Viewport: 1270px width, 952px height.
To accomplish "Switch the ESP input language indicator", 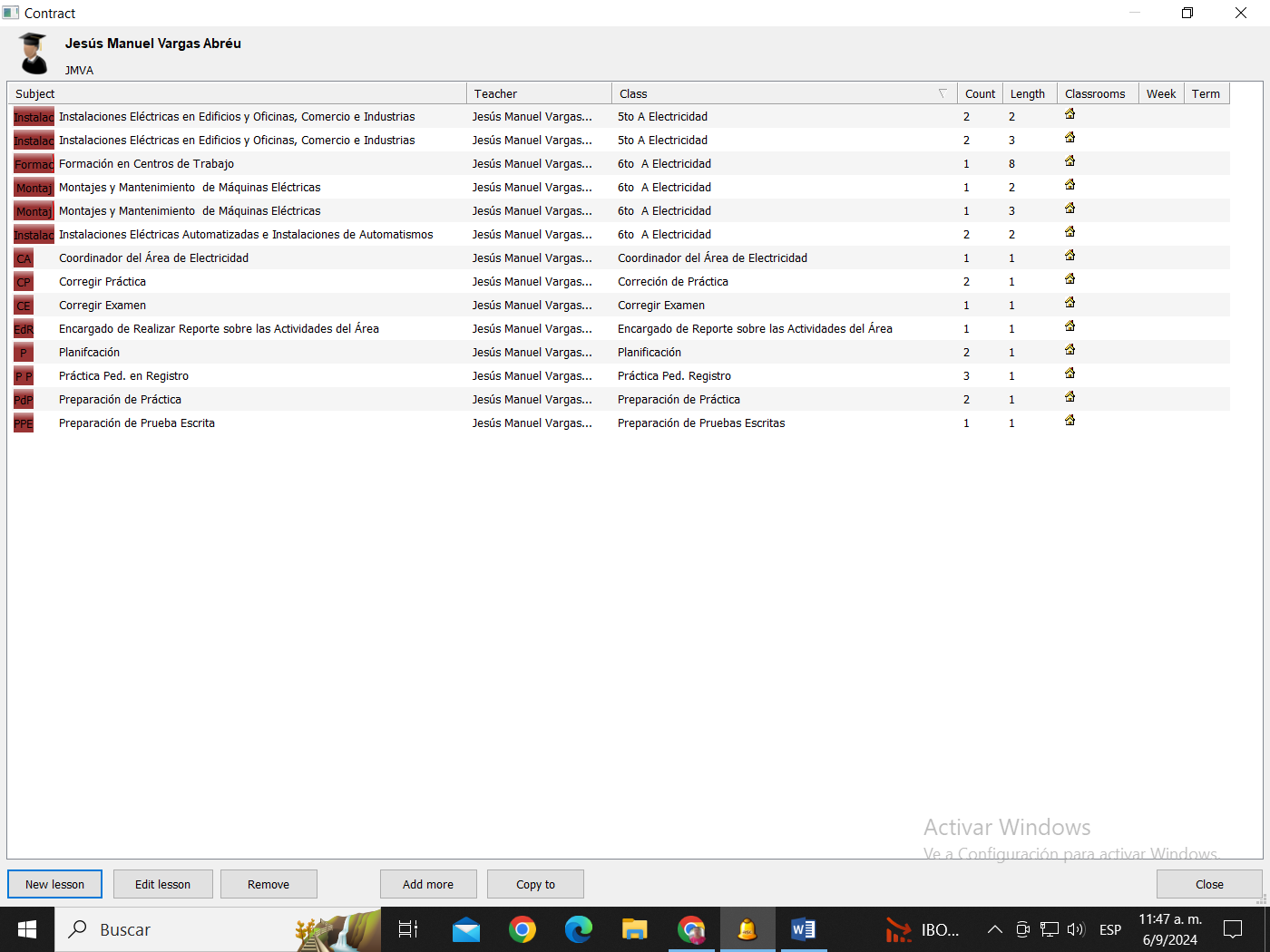I will pos(1110,929).
